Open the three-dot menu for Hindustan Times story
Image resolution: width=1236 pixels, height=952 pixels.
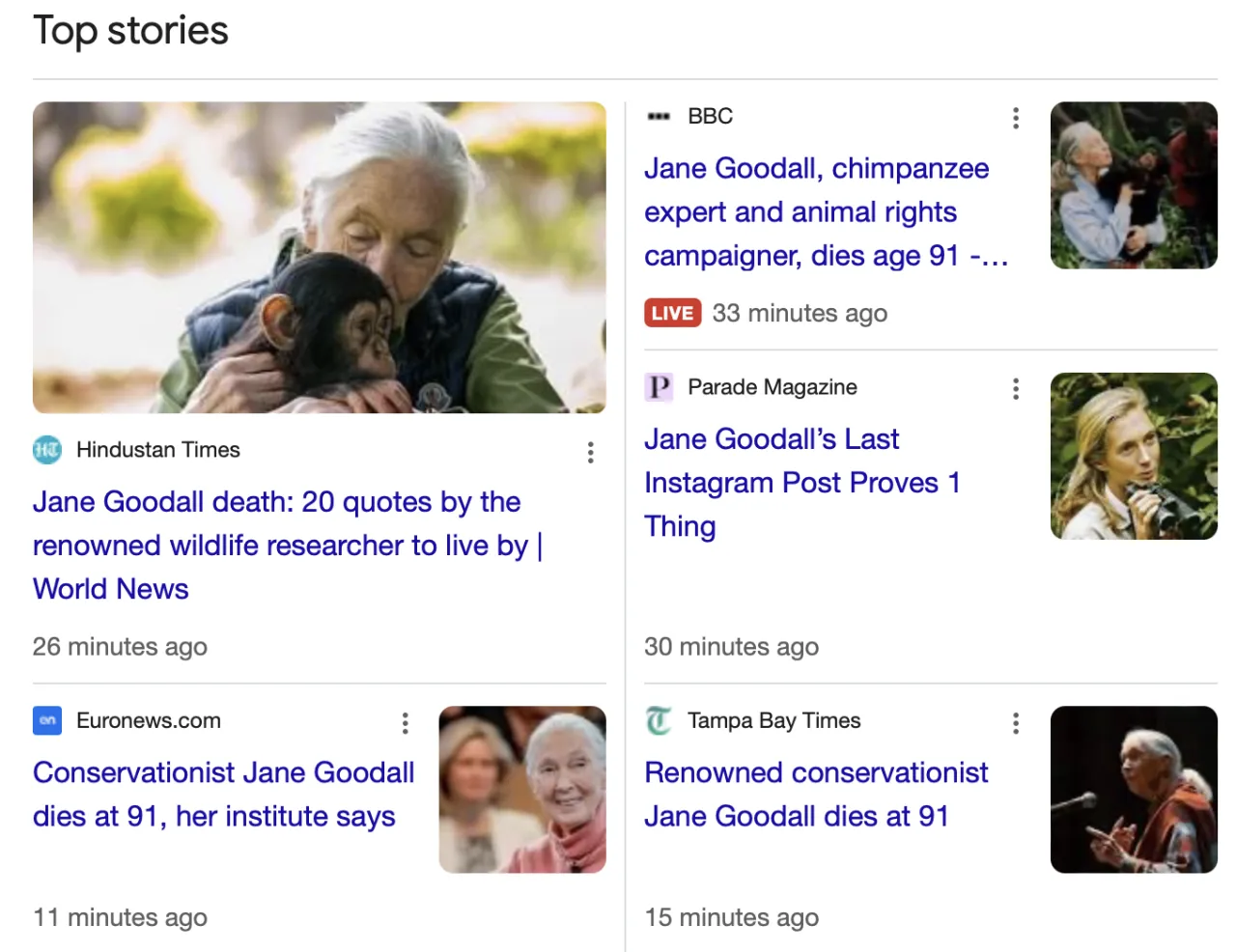(x=590, y=453)
